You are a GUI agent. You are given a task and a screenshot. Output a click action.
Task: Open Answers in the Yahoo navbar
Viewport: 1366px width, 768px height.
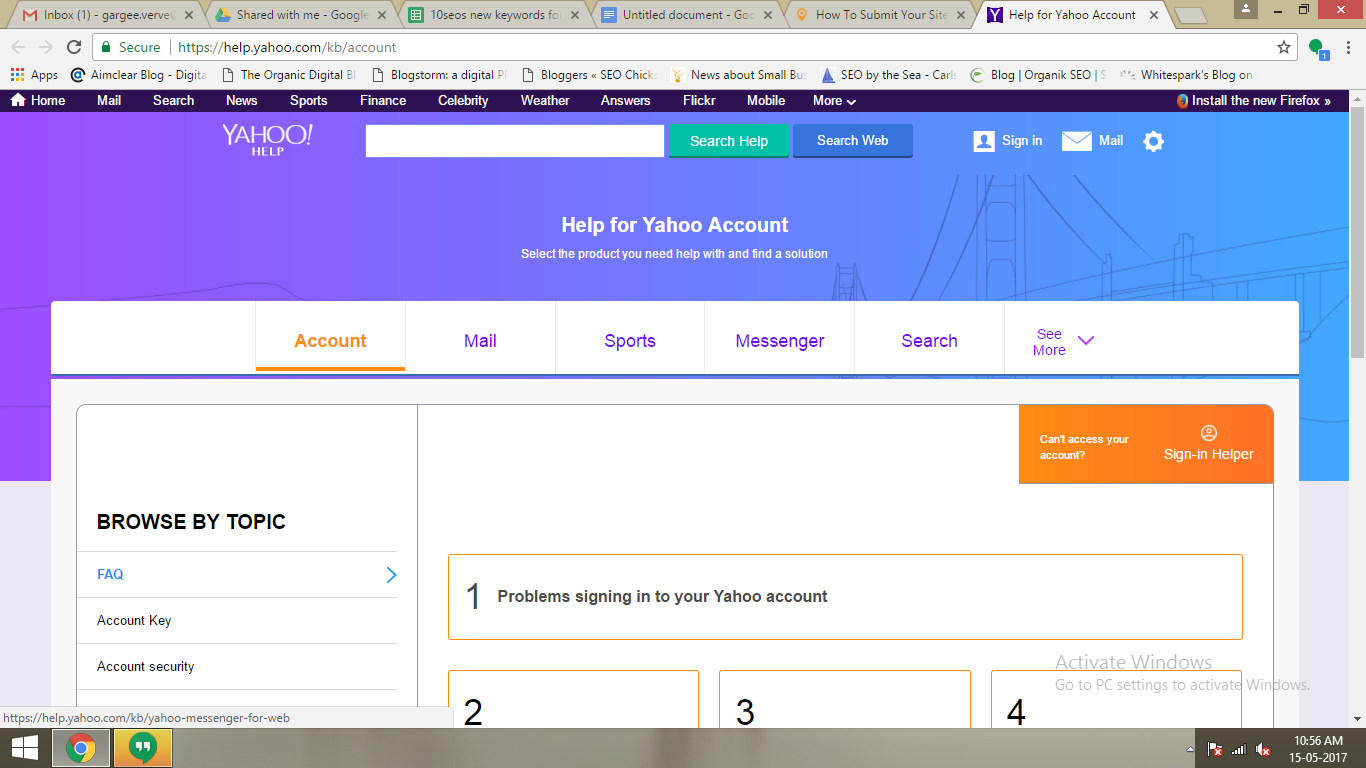coord(626,100)
